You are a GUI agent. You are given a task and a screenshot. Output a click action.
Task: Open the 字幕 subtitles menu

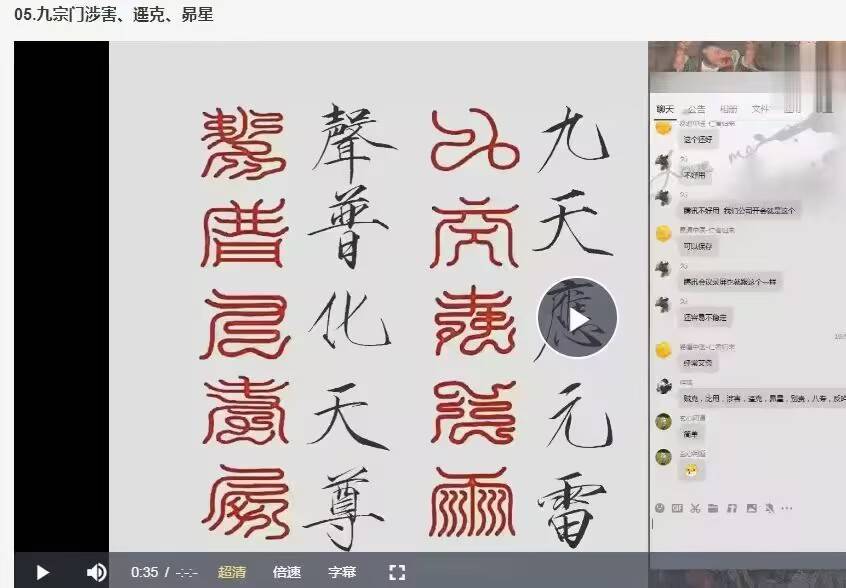[x=342, y=572]
